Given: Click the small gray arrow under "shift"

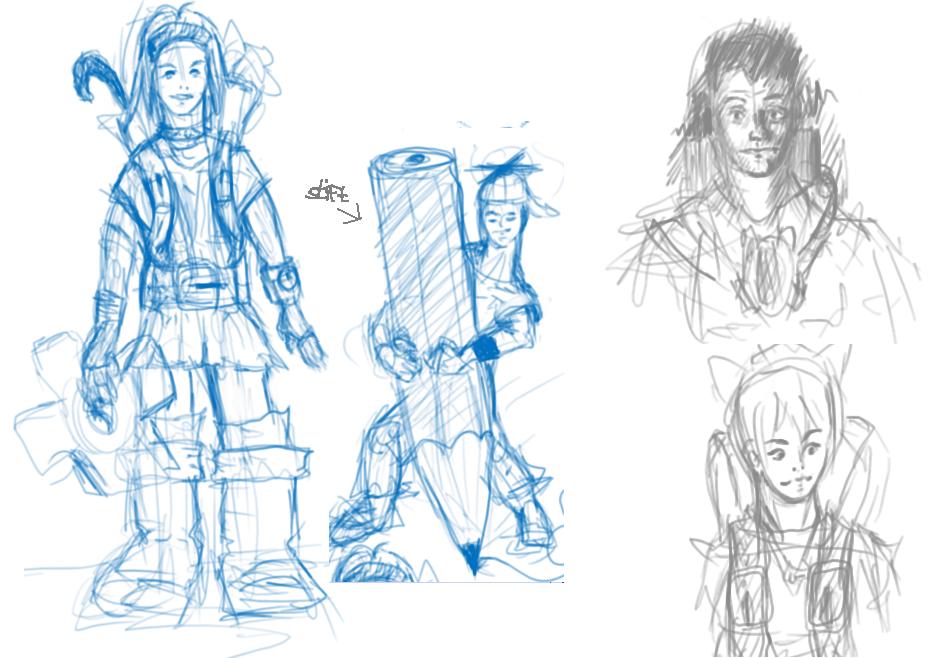Looking at the screenshot, I should [x=351, y=215].
